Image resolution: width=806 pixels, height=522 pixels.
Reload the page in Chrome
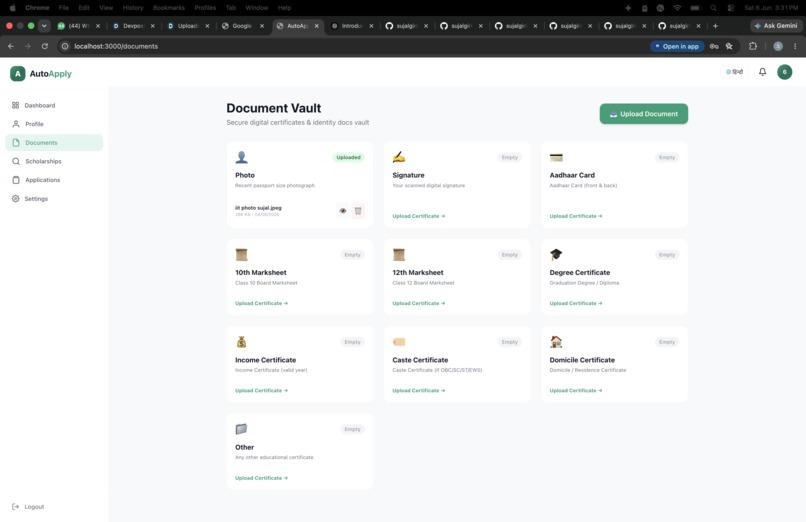click(45, 46)
